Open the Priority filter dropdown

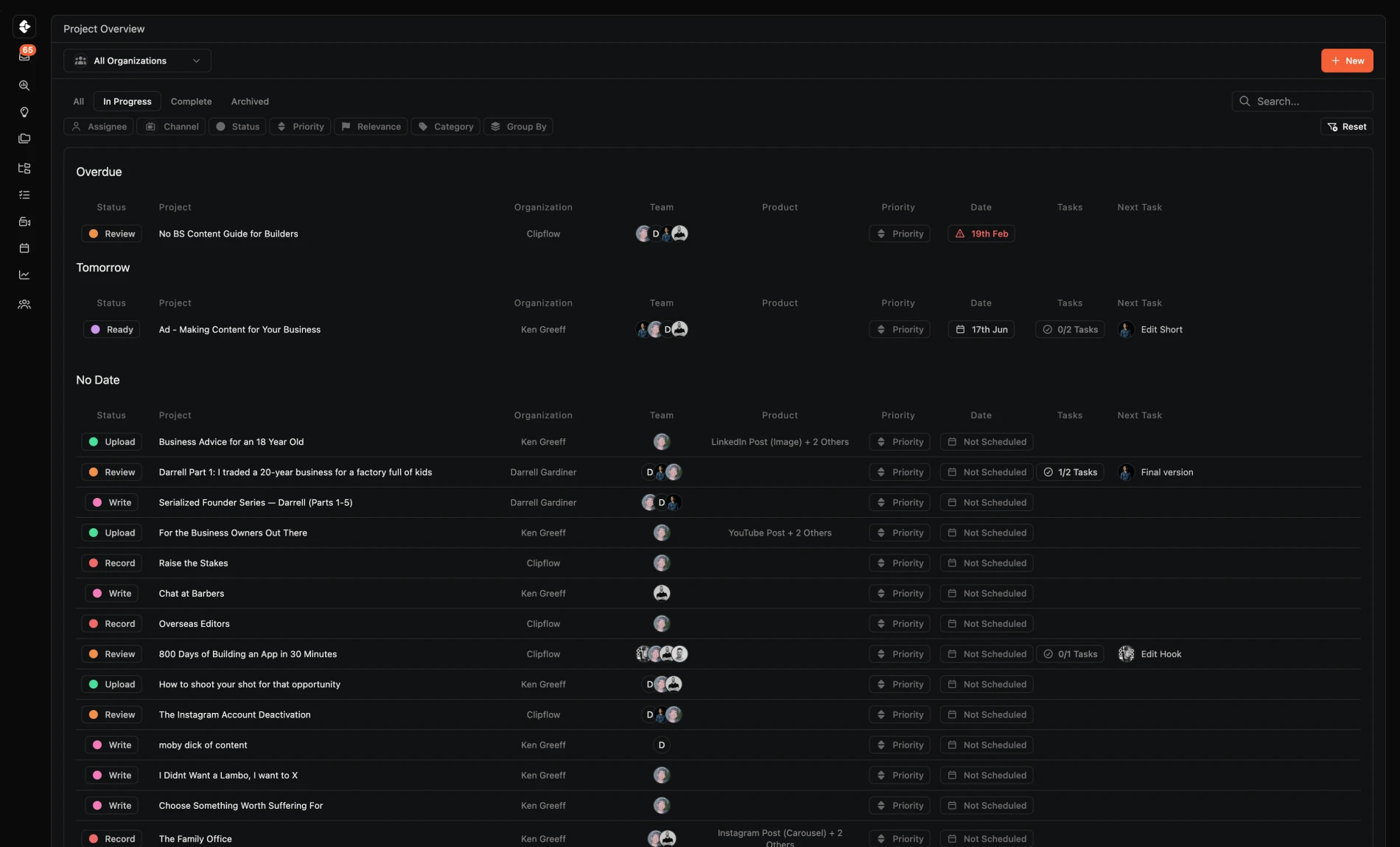(x=300, y=127)
